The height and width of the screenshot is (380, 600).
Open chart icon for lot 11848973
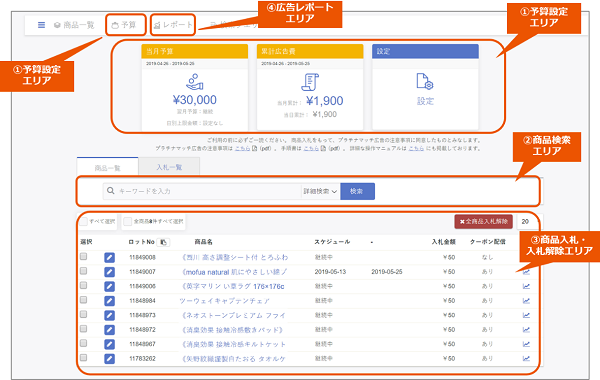[x=527, y=315]
